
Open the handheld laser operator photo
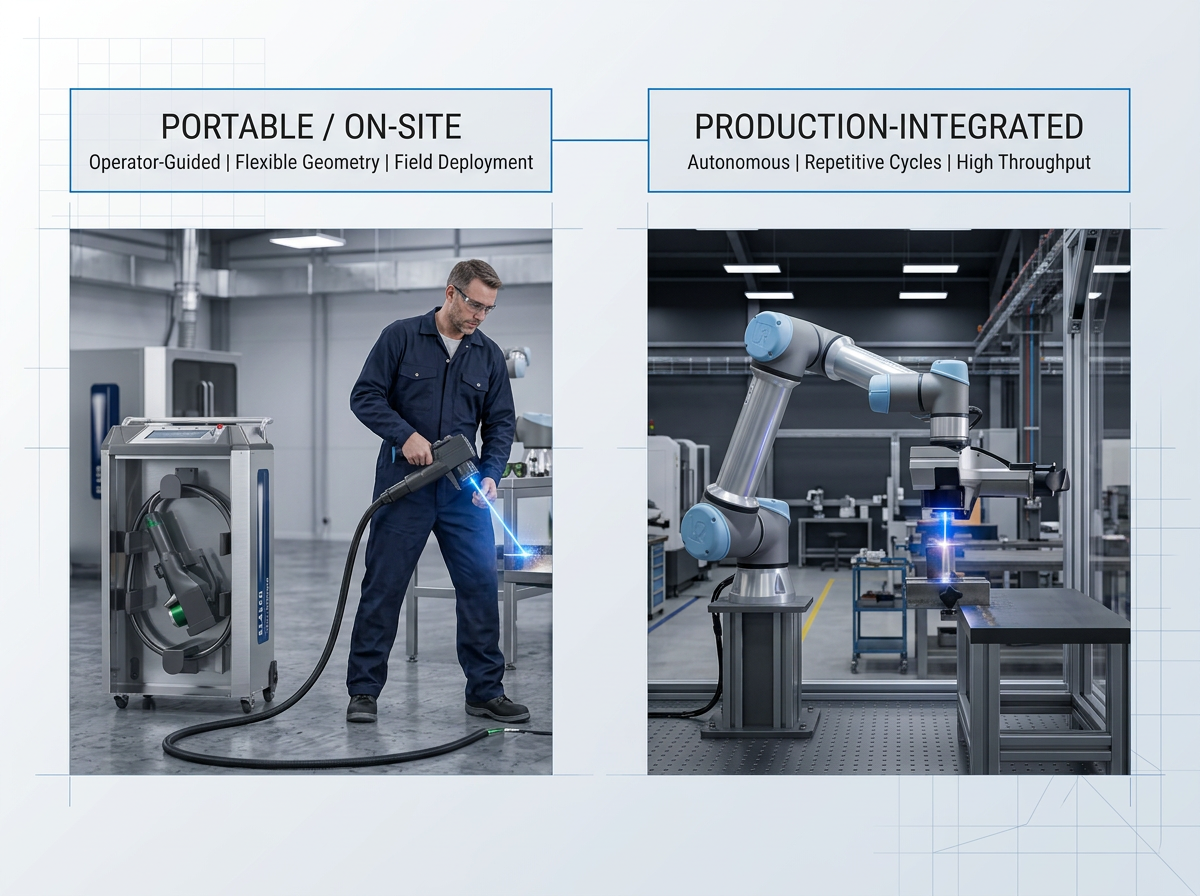click(x=311, y=502)
